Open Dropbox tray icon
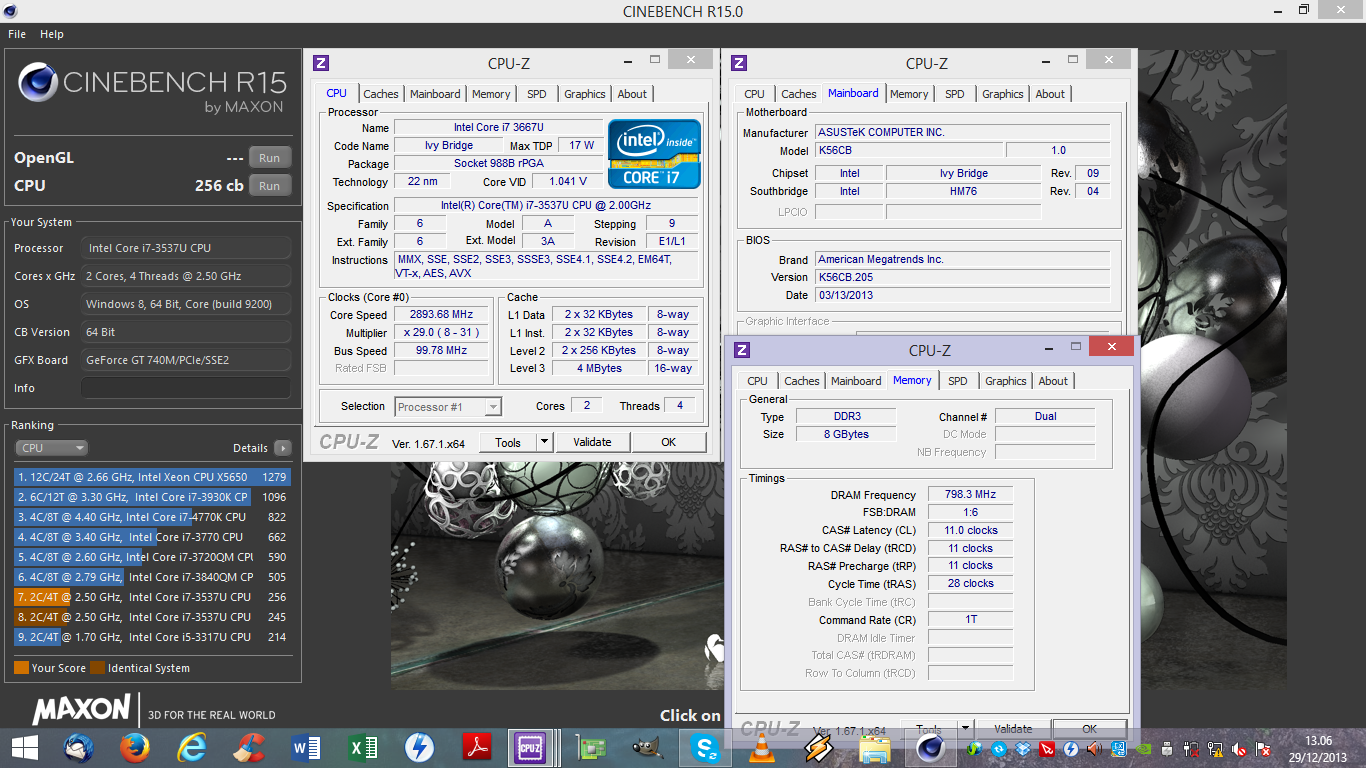 [x=1023, y=749]
